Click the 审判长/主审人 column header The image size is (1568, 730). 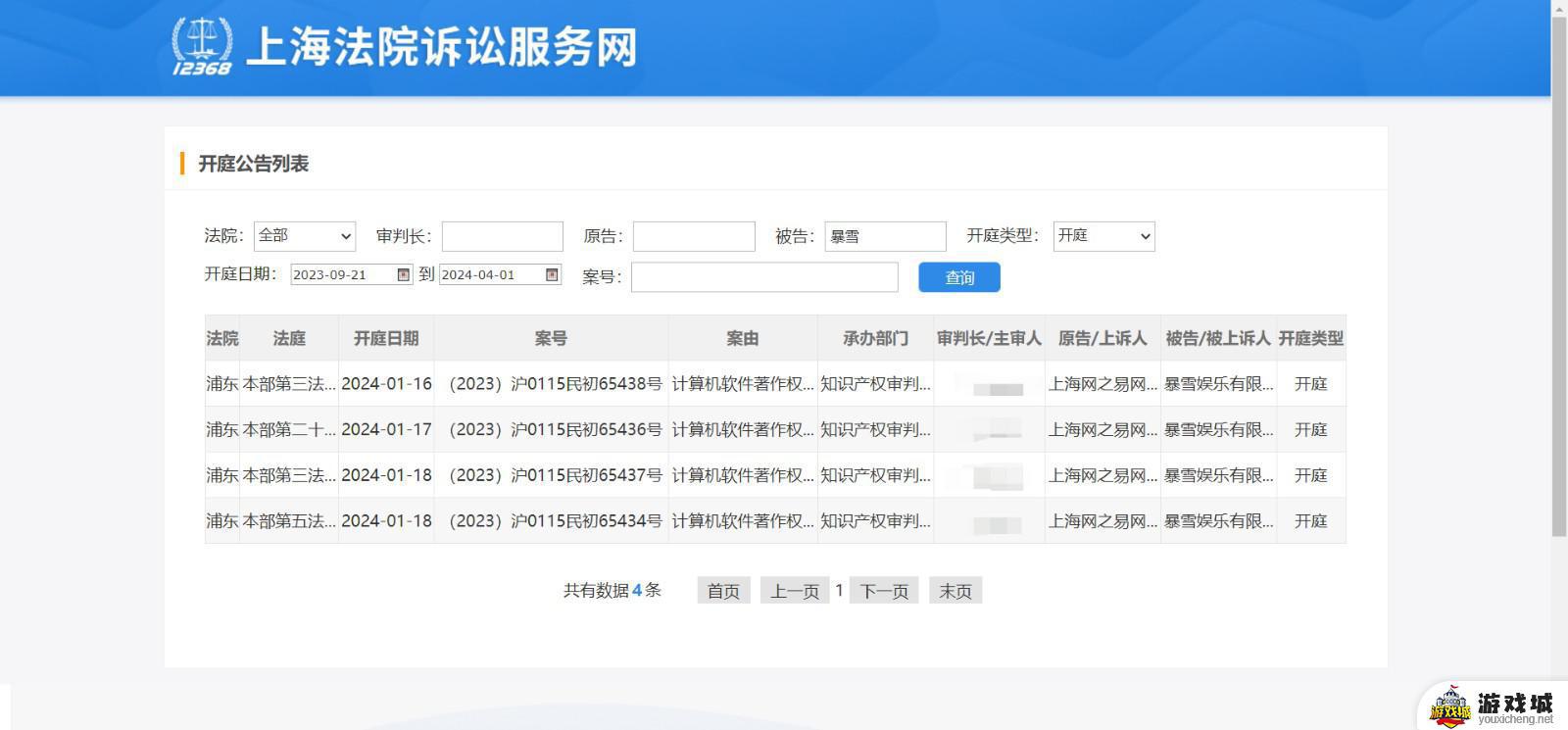tap(989, 338)
